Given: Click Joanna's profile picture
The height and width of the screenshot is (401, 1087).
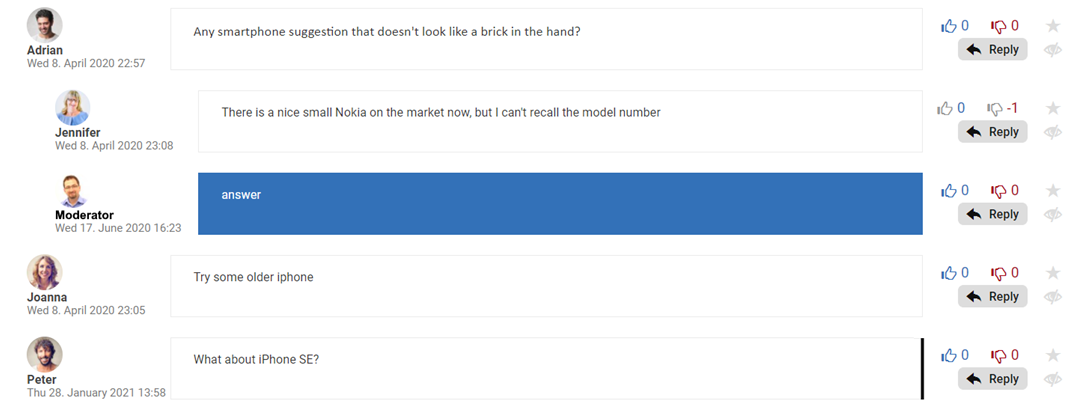Looking at the screenshot, I should point(45,272).
